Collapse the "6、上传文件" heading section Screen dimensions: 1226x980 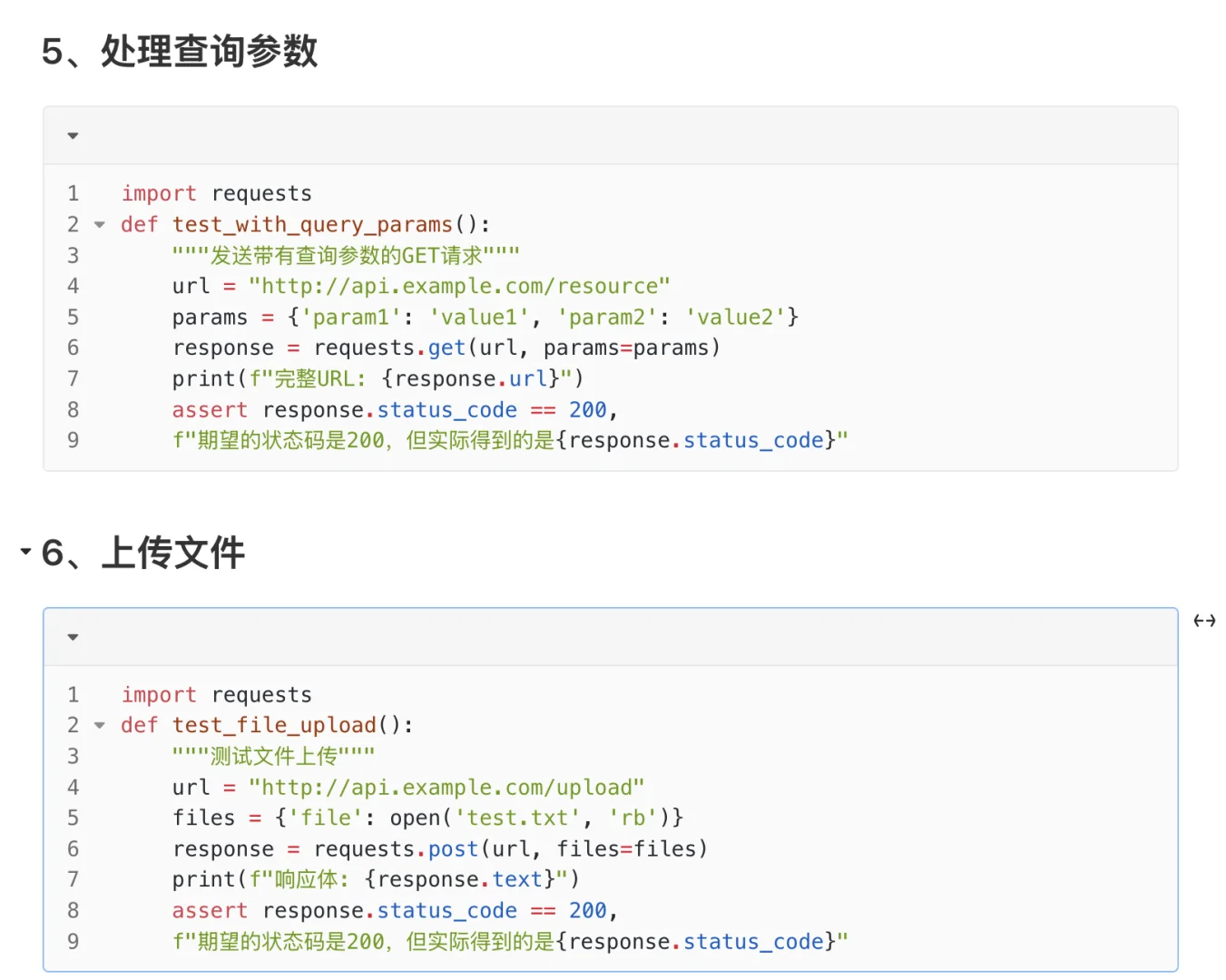25,551
